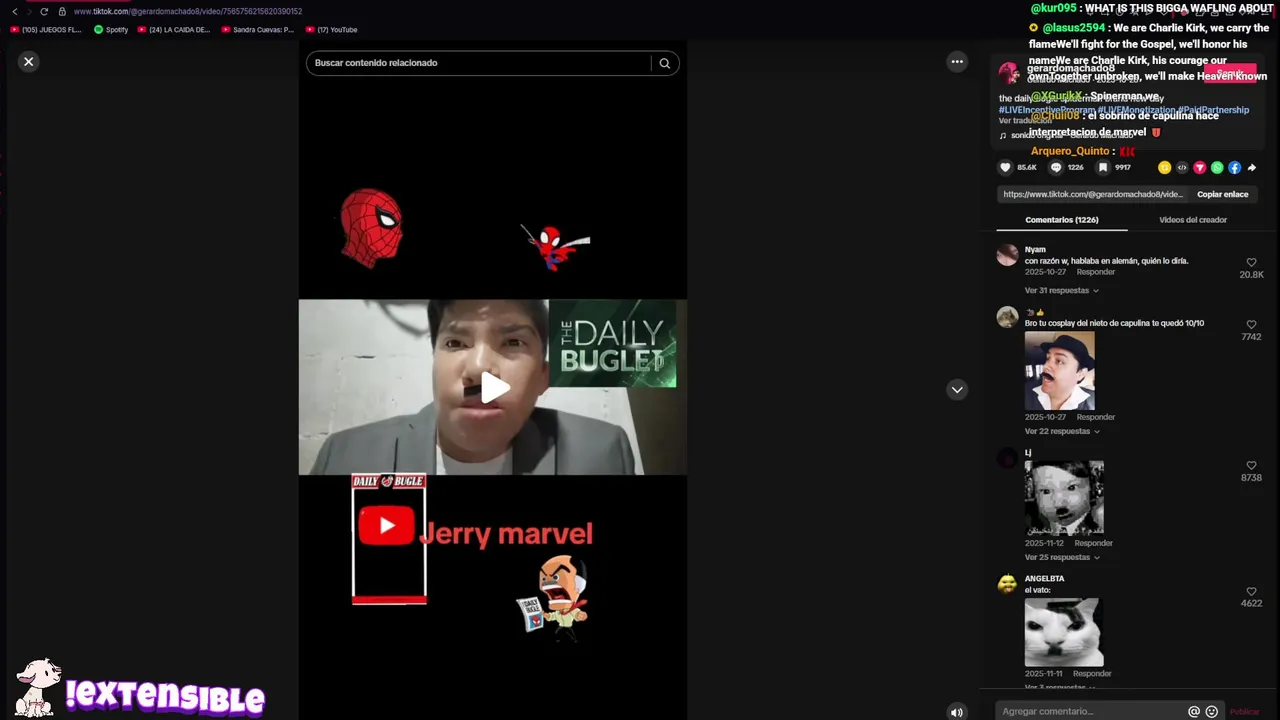The width and height of the screenshot is (1280, 720).
Task: Open ANGELBTA's profile avatar
Action: coord(1007,585)
